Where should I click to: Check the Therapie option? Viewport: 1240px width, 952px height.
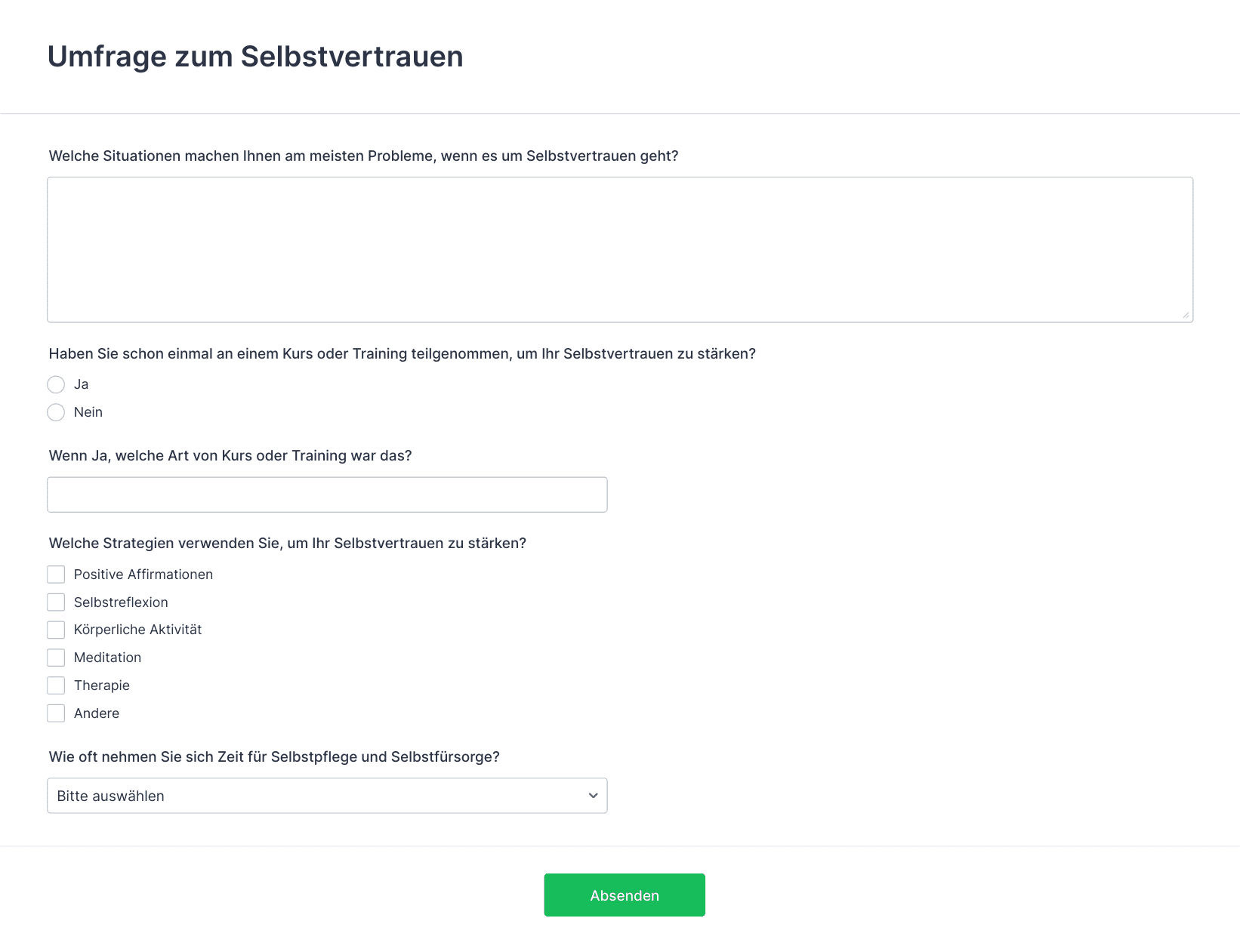click(x=56, y=686)
